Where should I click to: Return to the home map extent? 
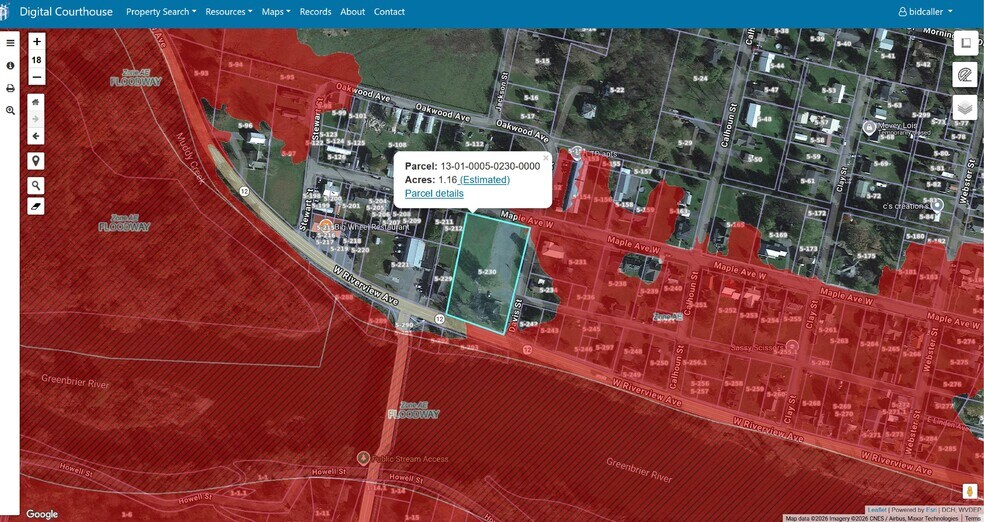coord(36,102)
